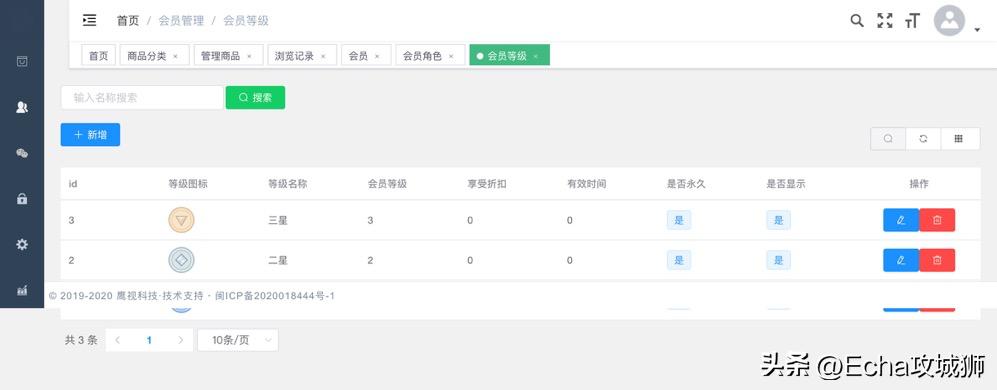The width and height of the screenshot is (997, 390).
Task: Open the font size icon in header
Action: [x=912, y=20]
